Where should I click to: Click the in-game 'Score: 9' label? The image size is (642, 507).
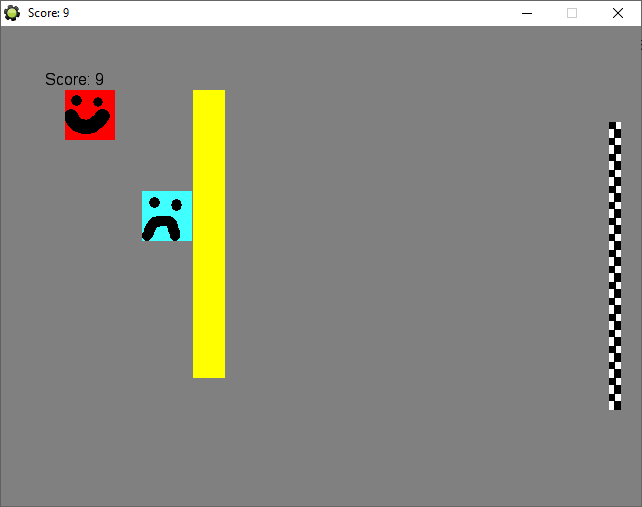click(x=74, y=79)
